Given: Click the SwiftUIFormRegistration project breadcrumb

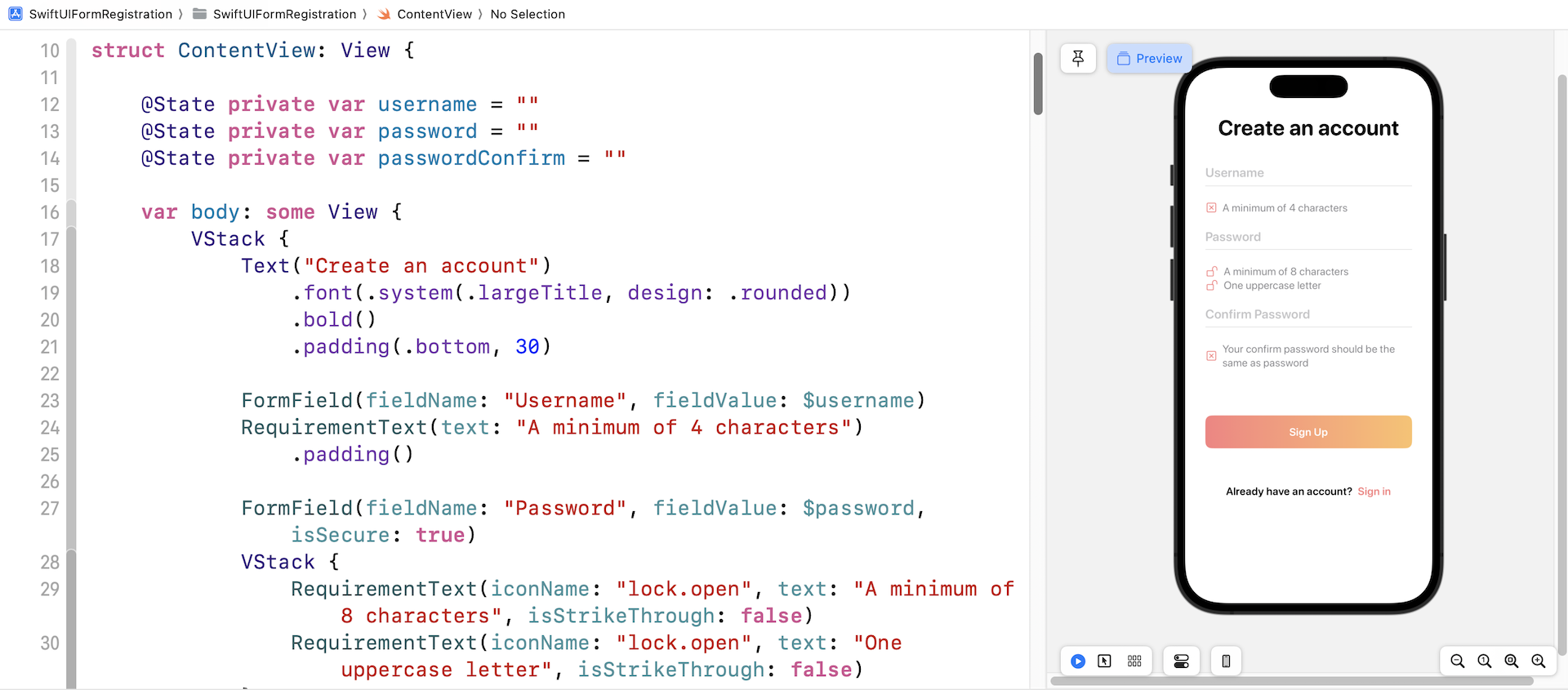Looking at the screenshot, I should 100,14.
